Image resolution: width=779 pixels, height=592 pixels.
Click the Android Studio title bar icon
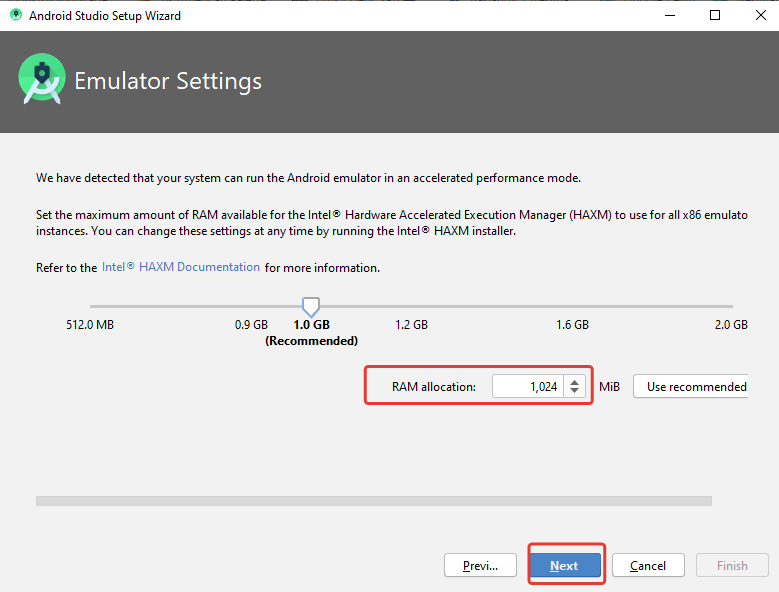[15, 15]
